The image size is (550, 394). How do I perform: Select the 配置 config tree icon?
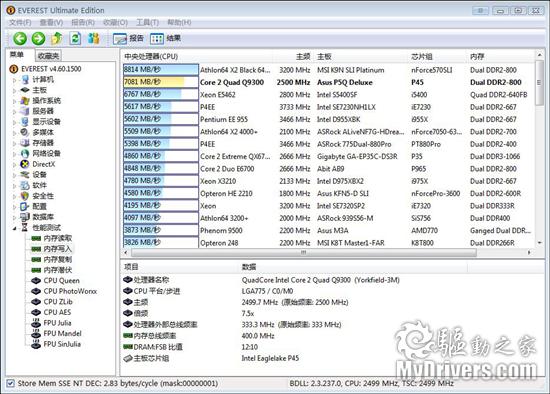click(25, 206)
